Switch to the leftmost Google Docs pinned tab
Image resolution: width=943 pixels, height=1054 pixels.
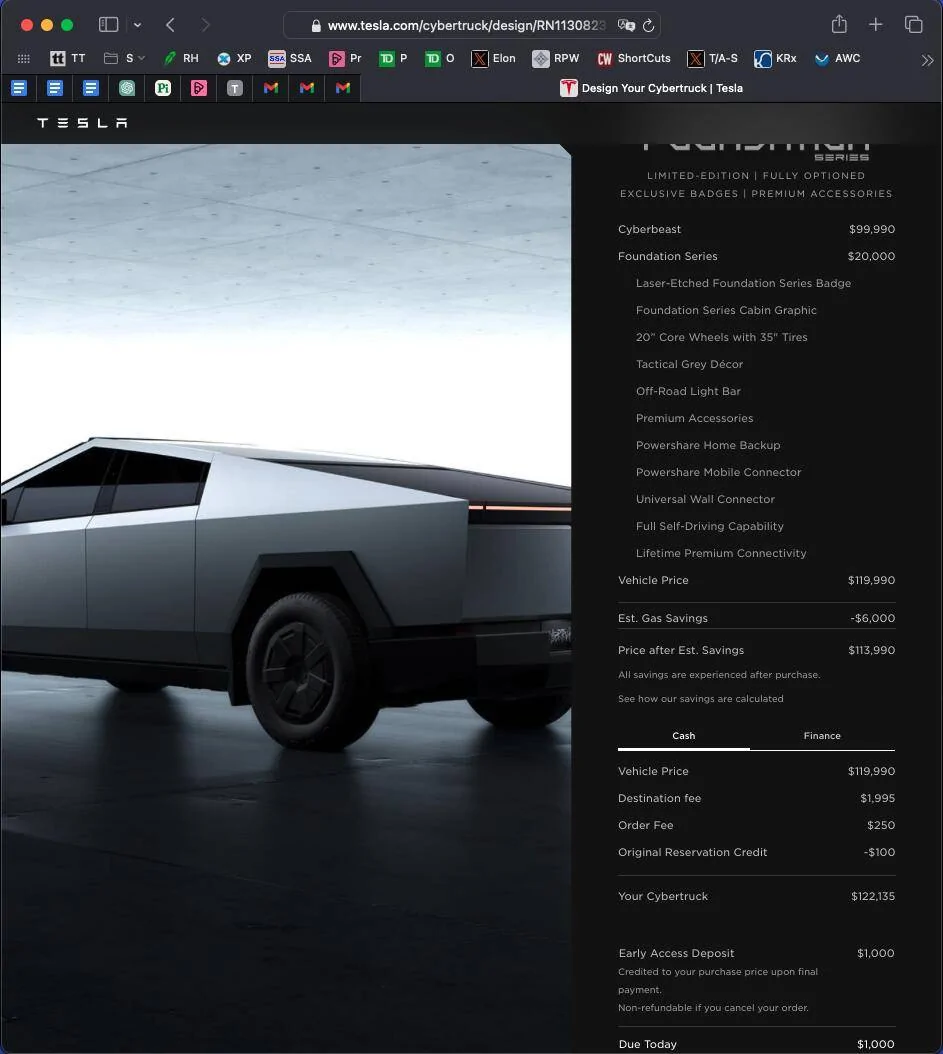pos(19,88)
